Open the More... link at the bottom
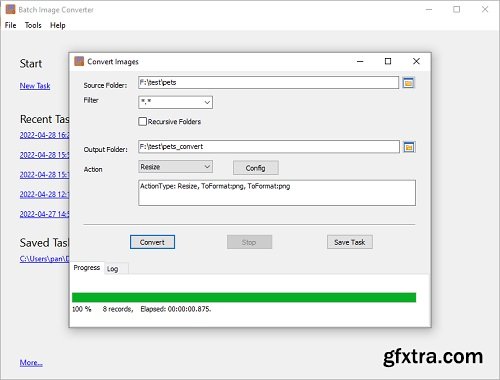This screenshot has height=380, width=500. click(x=31, y=362)
